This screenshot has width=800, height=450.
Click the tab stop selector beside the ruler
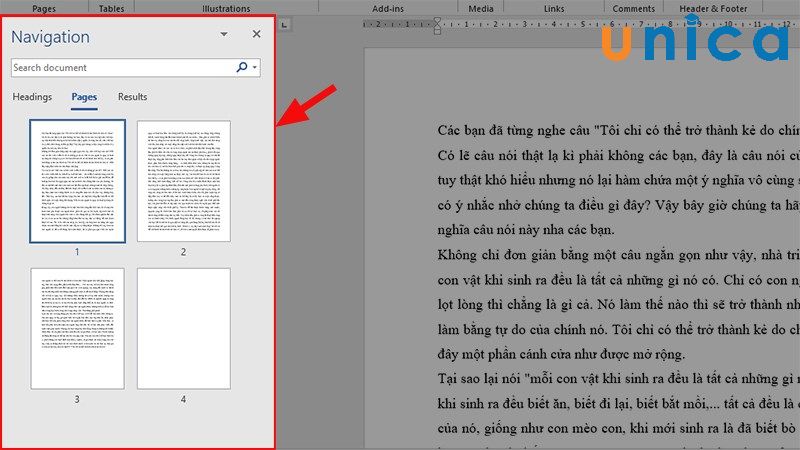click(x=285, y=25)
